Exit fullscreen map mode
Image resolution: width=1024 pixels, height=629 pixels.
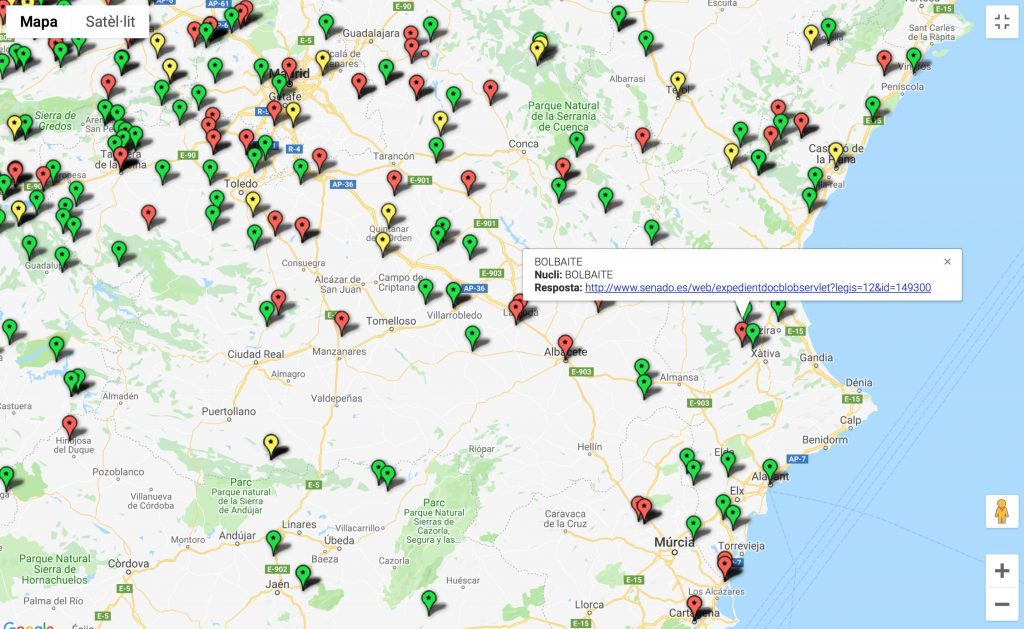(1001, 23)
